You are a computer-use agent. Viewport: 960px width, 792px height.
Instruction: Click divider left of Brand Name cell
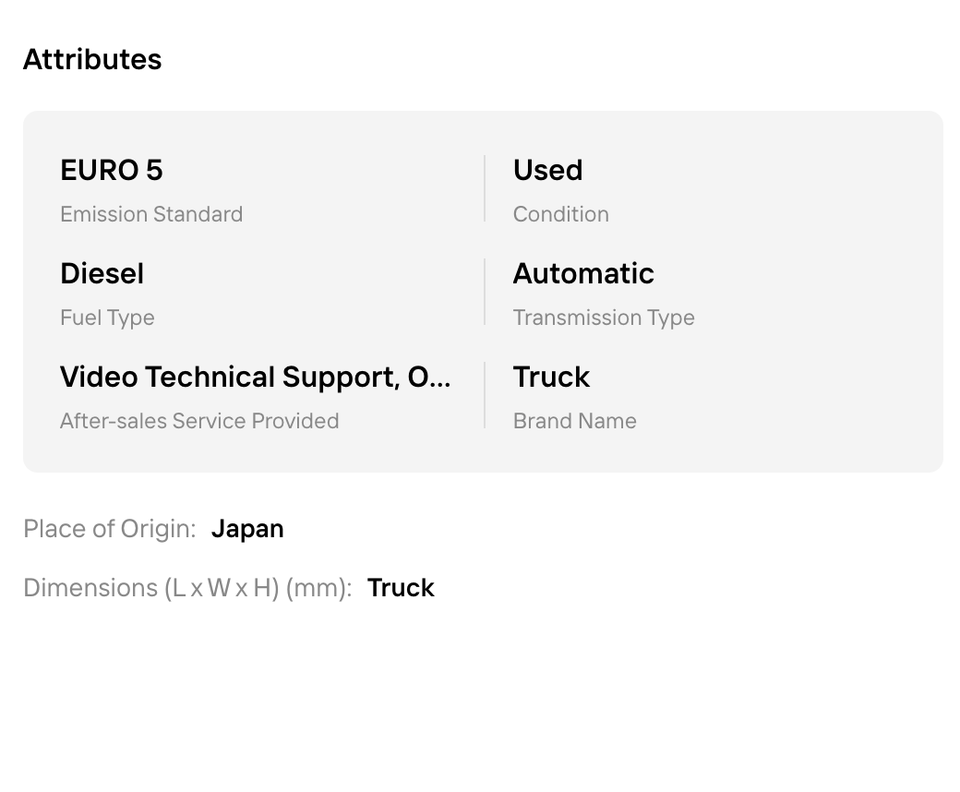pos(485,396)
